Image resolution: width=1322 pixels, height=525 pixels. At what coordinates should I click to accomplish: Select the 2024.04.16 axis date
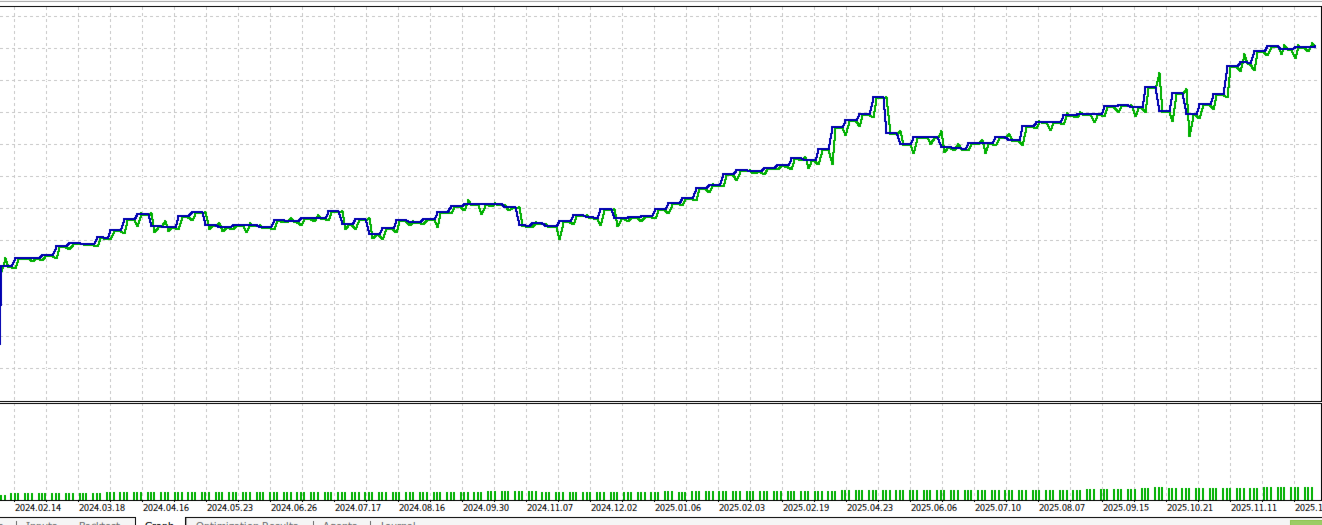coord(167,508)
